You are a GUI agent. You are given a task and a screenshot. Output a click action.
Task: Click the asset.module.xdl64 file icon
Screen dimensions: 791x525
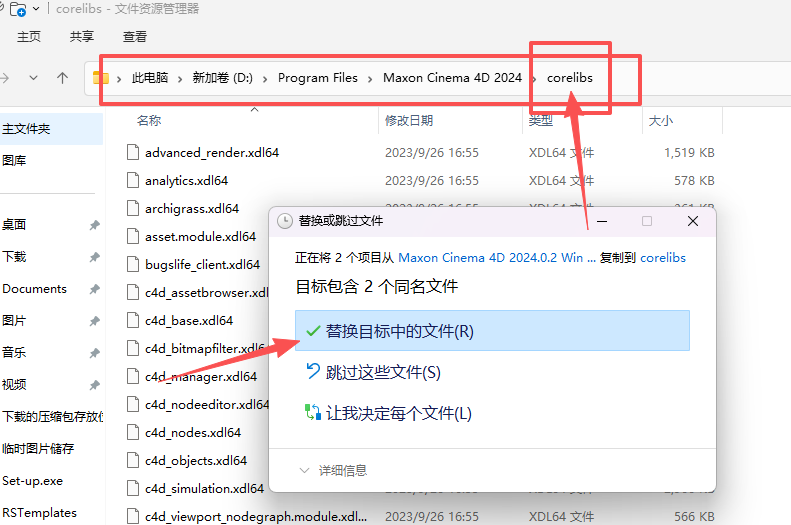(x=133, y=237)
